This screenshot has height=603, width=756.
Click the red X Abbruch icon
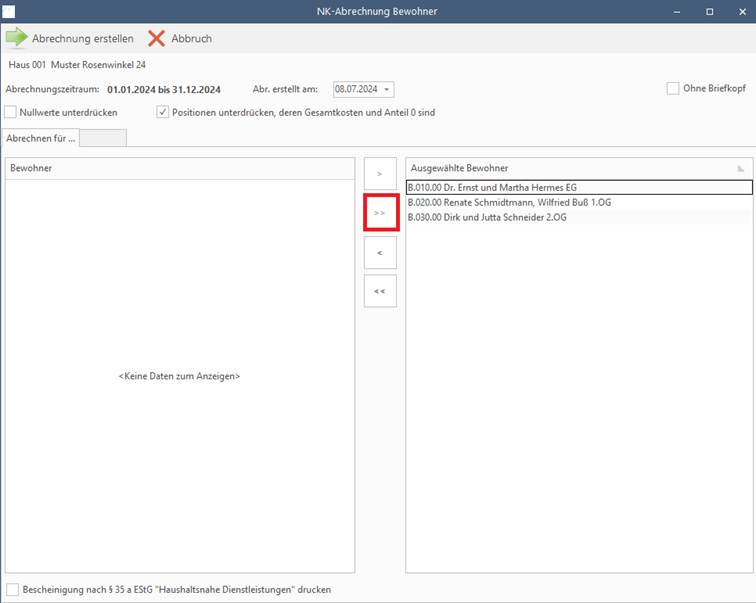156,38
